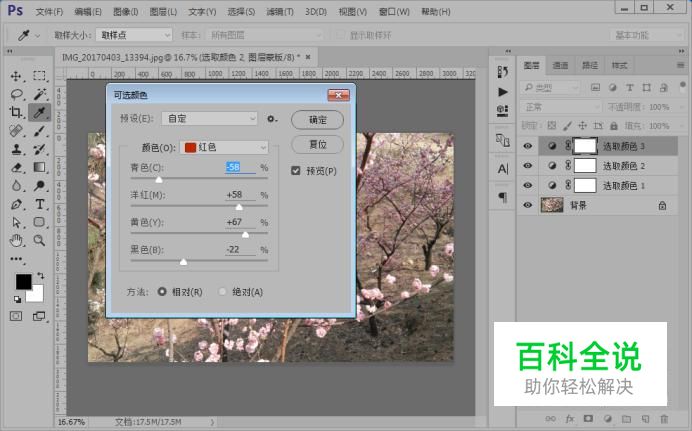Click the 黑色(B) value field
Screen dimensions: 692x431
[x=240, y=249]
